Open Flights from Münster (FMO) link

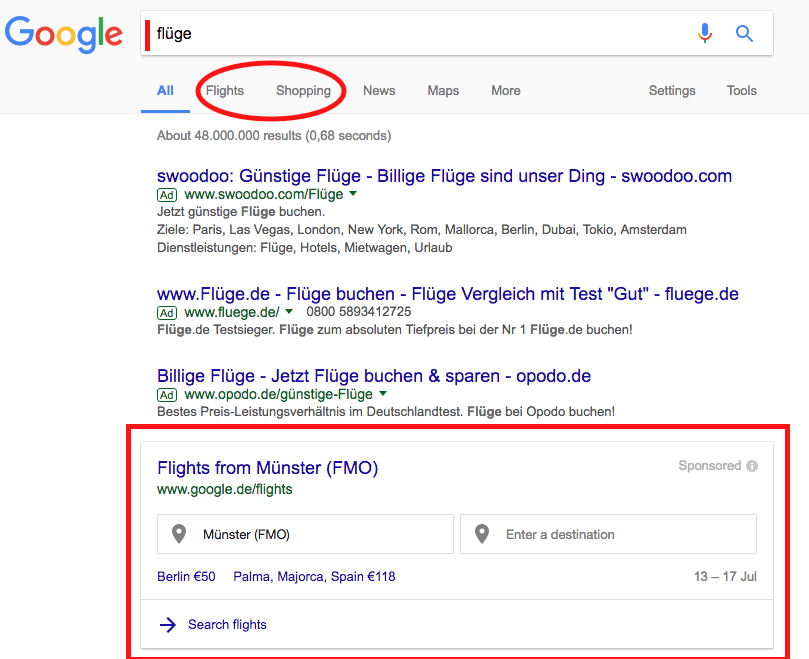[268, 468]
